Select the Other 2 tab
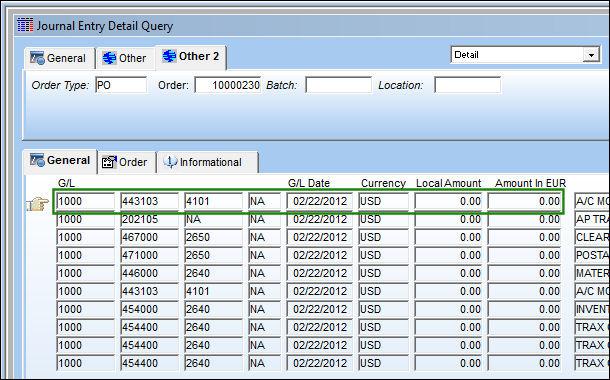Image resolution: width=610 pixels, height=380 pixels. coord(191,57)
